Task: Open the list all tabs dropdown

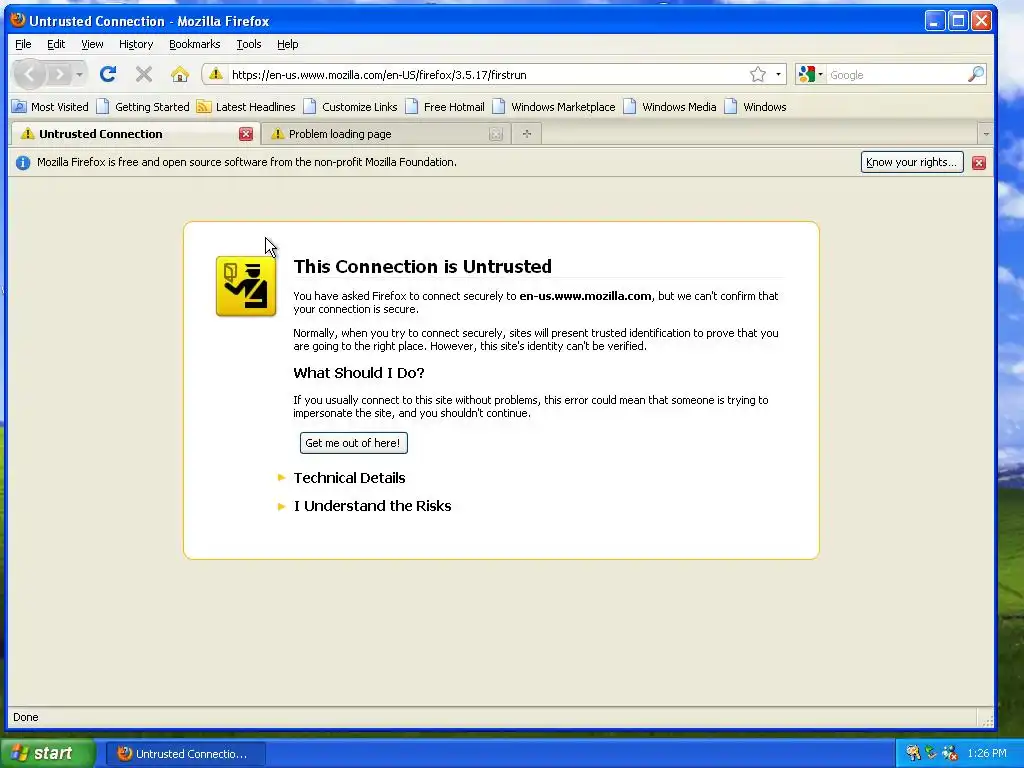Action: (985, 134)
